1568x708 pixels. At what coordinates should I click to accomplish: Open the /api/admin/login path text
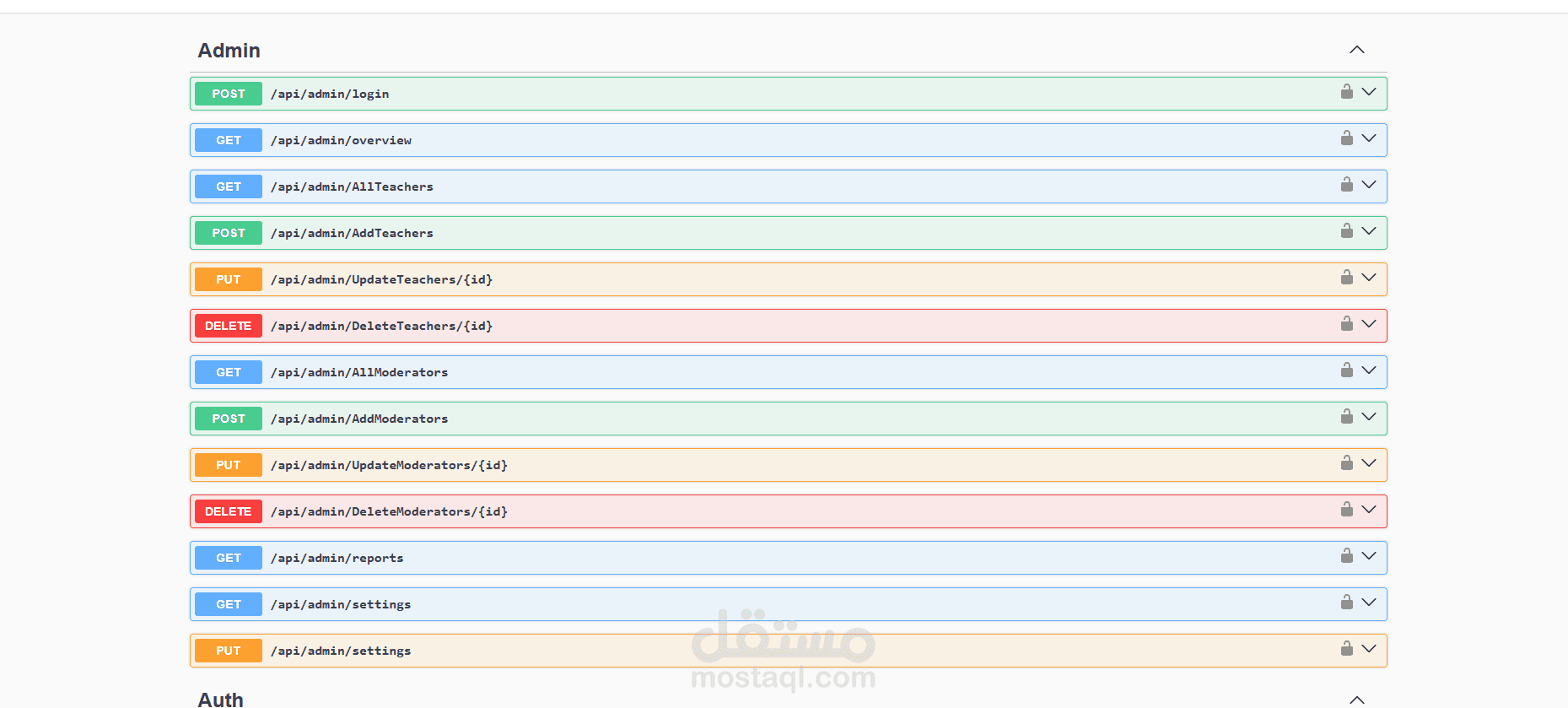tap(330, 94)
